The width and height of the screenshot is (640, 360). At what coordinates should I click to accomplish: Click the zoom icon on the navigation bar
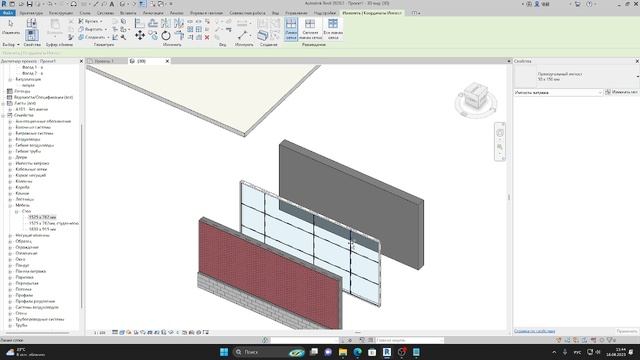click(x=500, y=147)
